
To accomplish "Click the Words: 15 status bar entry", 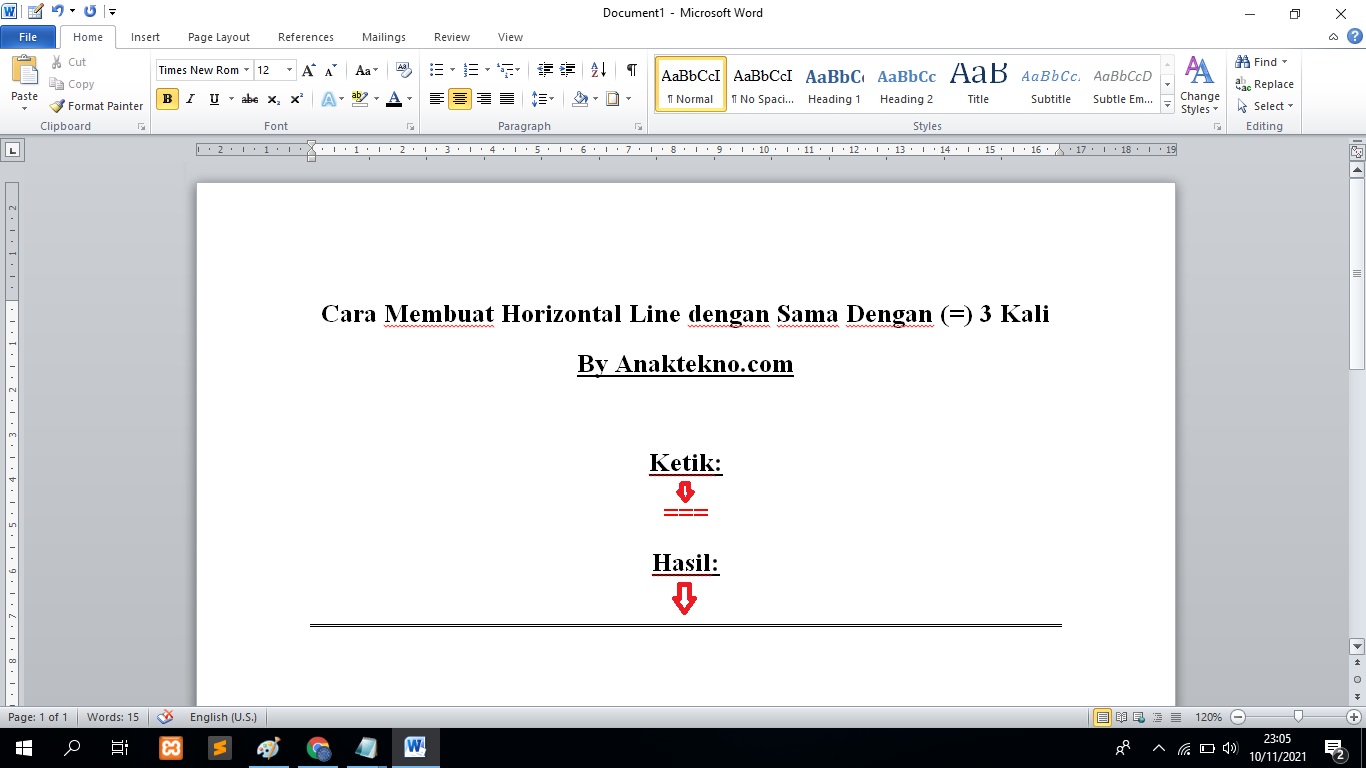I will [113, 717].
